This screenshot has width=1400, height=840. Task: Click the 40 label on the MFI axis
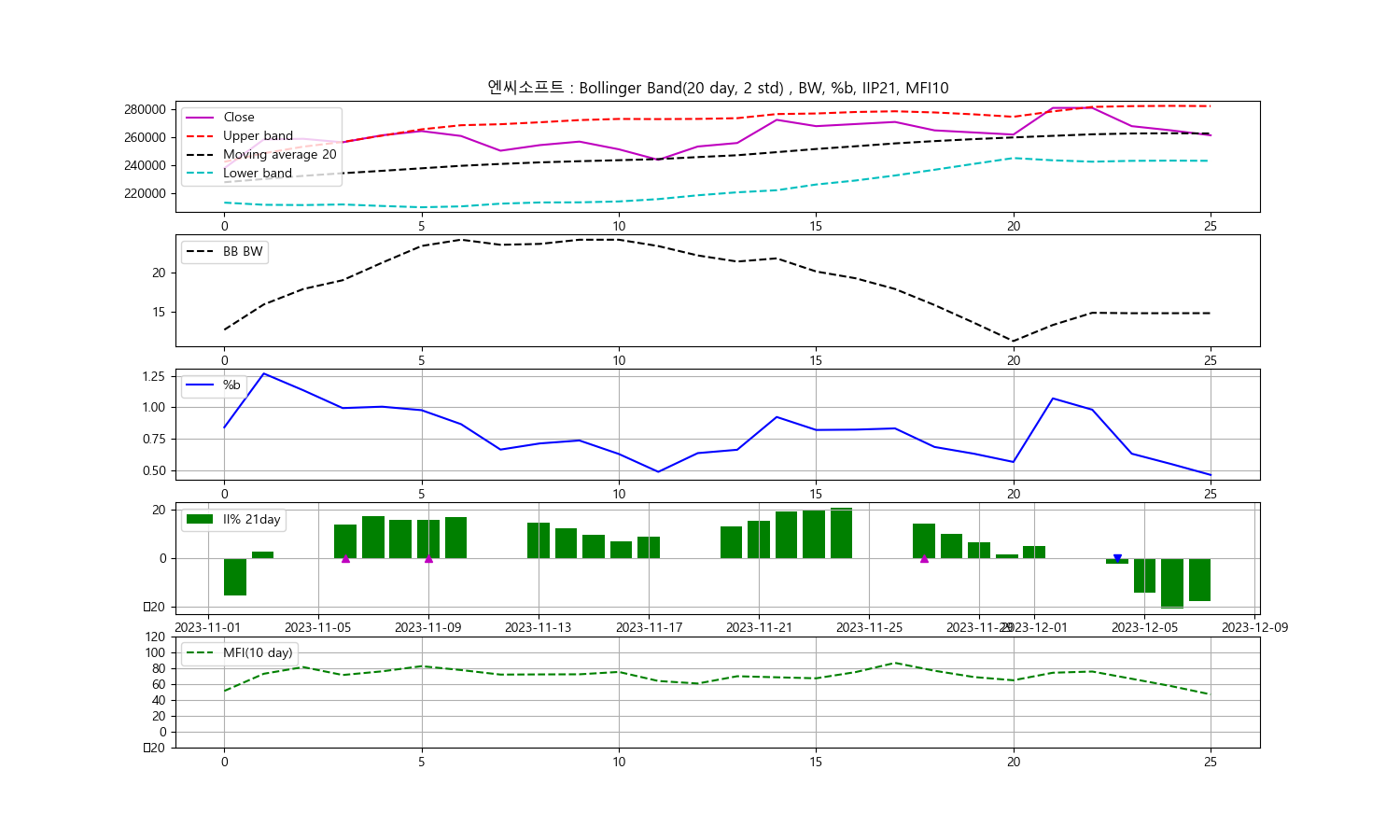pos(160,700)
